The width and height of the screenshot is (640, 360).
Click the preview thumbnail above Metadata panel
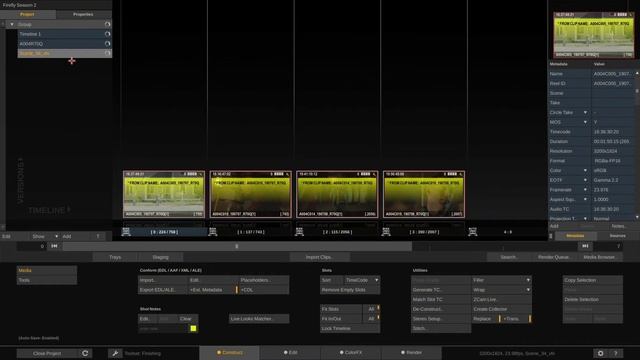coord(594,35)
